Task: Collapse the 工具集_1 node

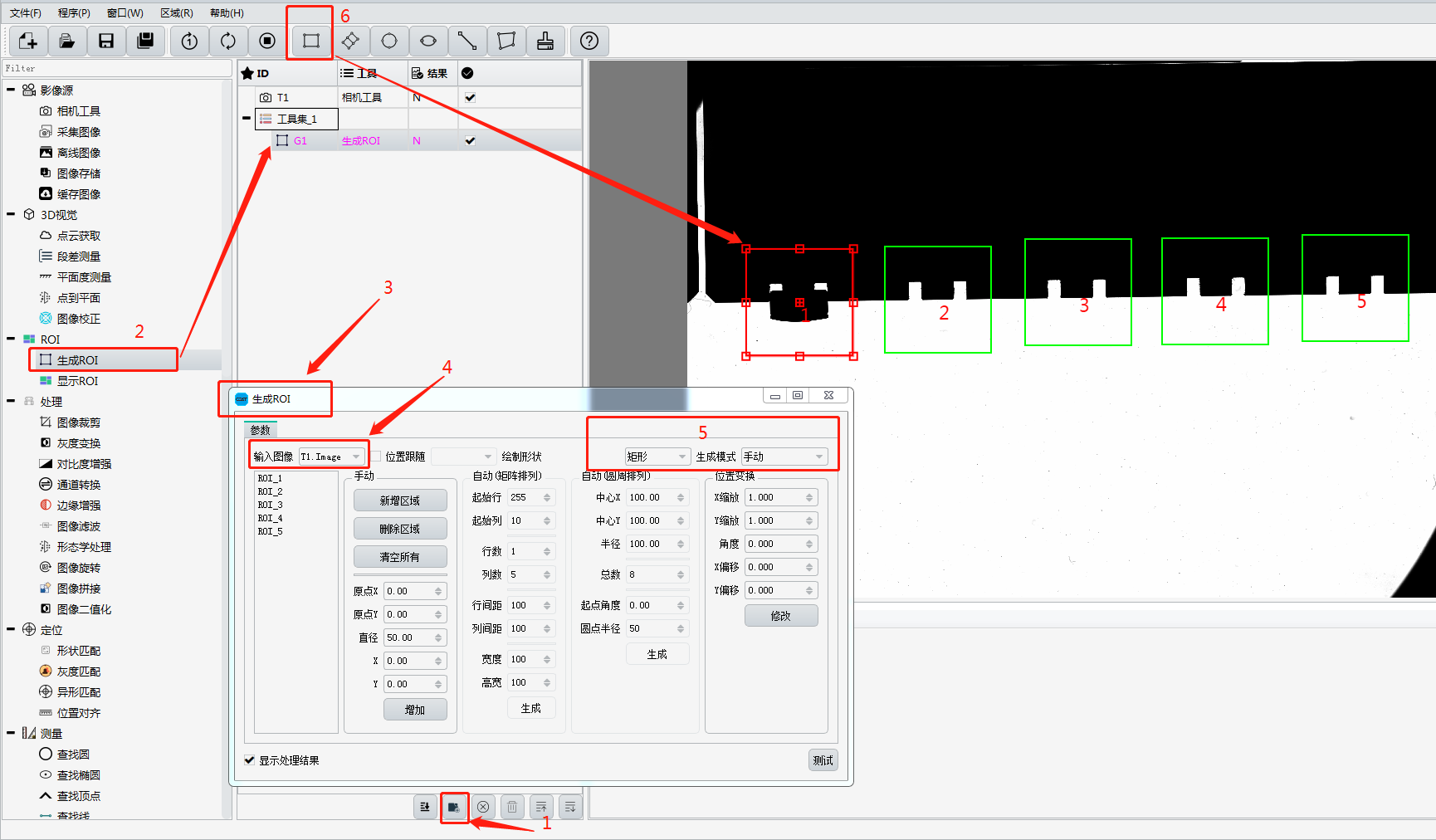Action: tap(247, 119)
